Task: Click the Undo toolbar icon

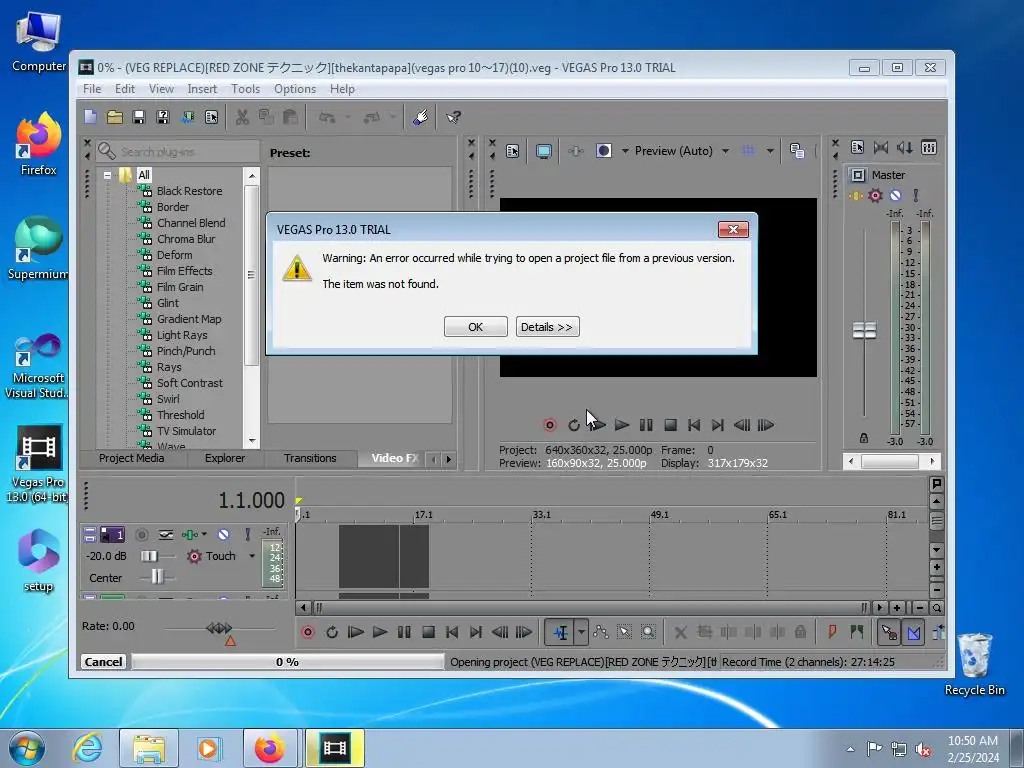Action: pyautogui.click(x=327, y=117)
